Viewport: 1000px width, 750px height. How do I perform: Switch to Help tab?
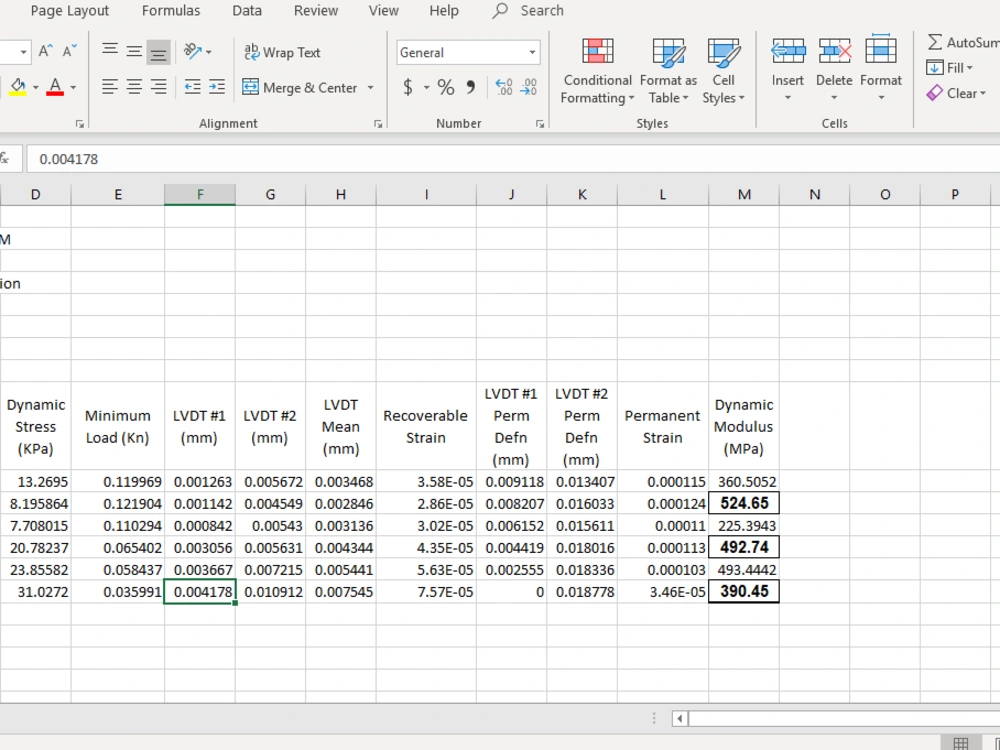point(444,11)
